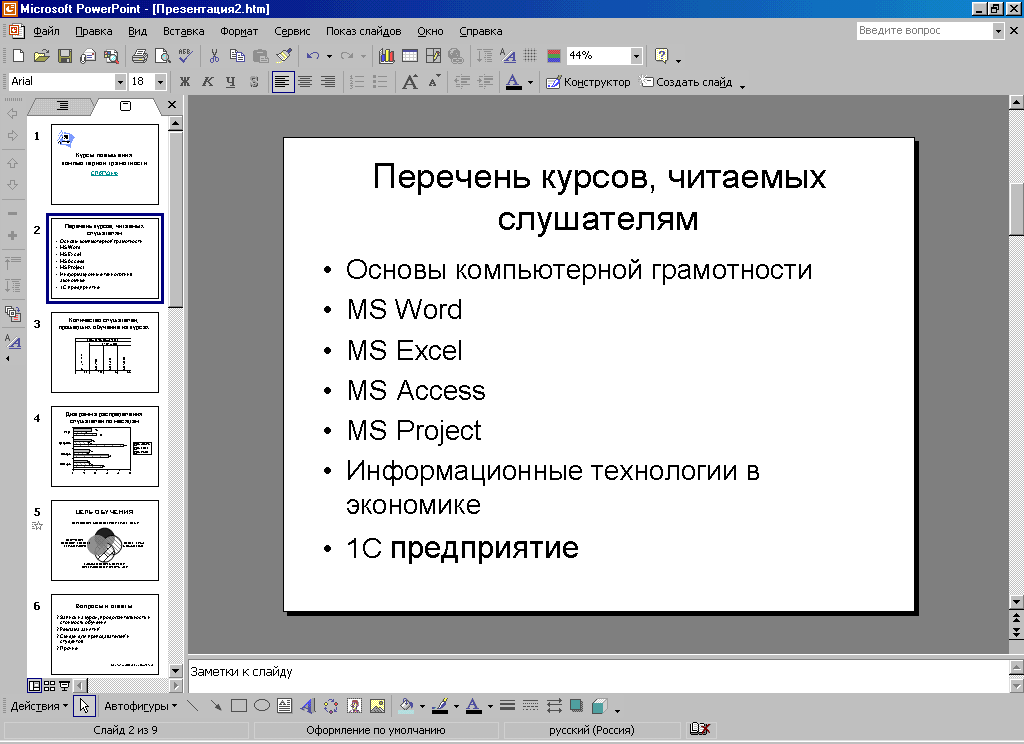Insert a Text Box from drawing toolbar
Image resolution: width=1024 pixels, height=744 pixels.
click(x=285, y=706)
